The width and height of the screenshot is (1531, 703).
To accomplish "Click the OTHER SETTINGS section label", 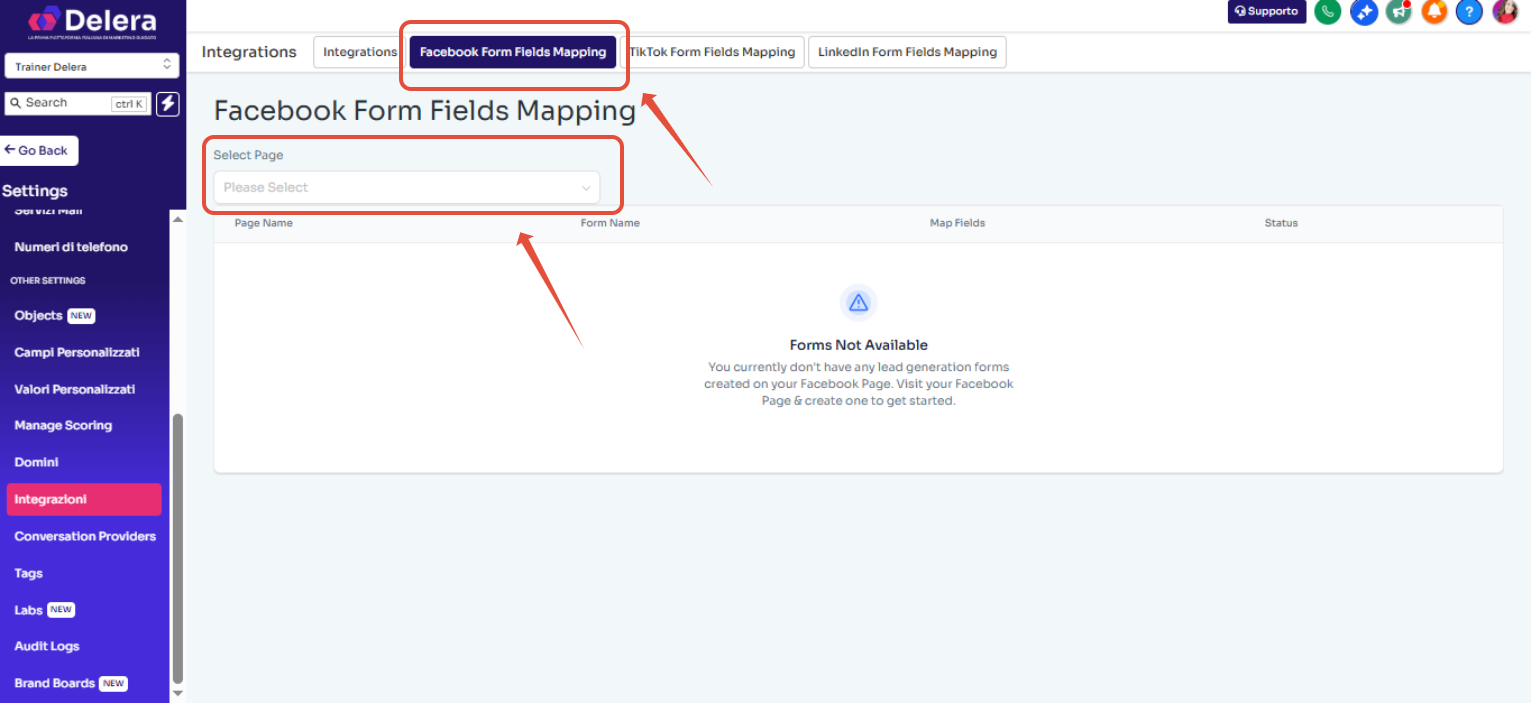I will coord(48,281).
